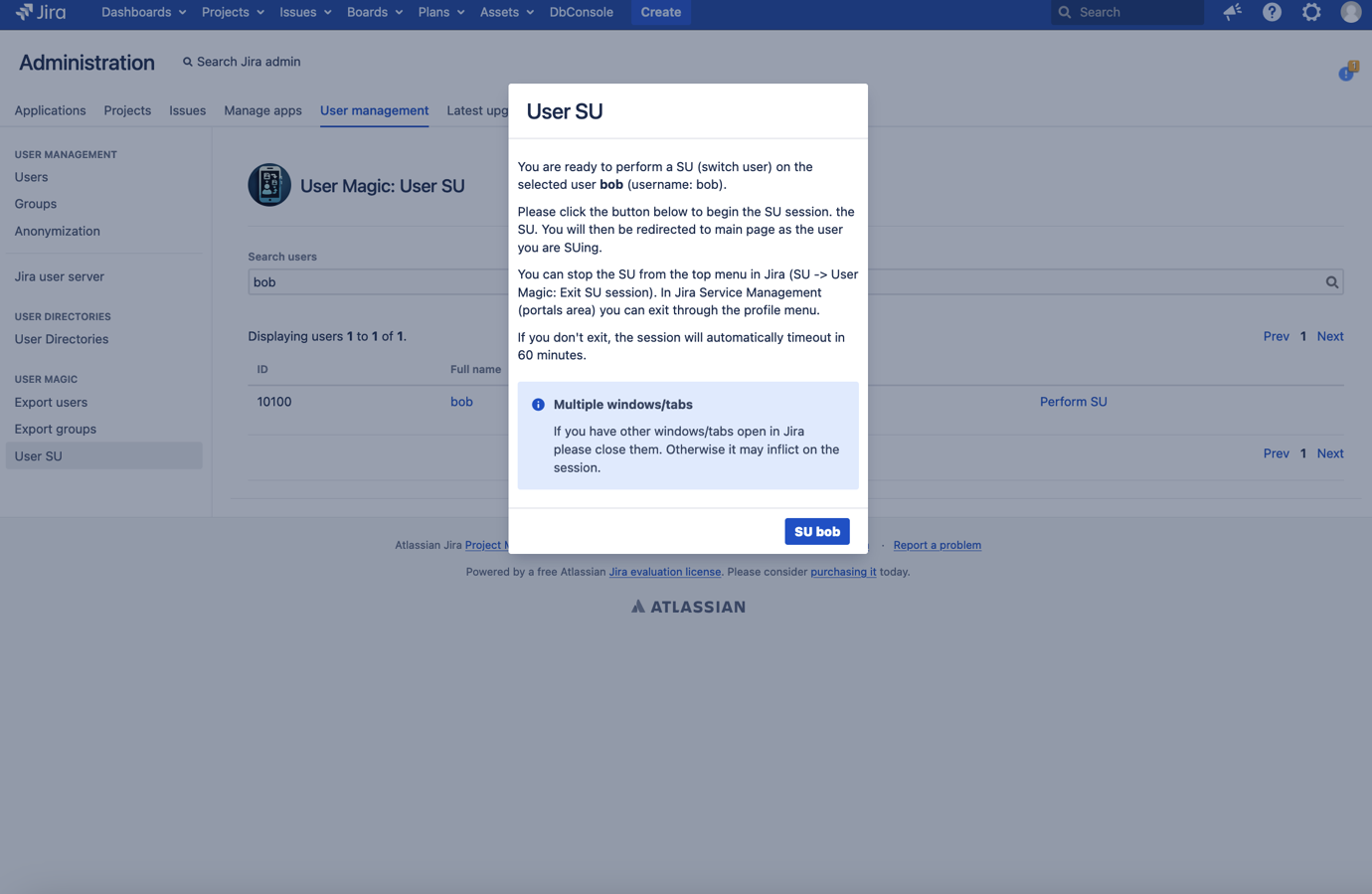Viewport: 1372px width, 894px height.
Task: Switch to Latest upgrade tab
Action: point(477,110)
